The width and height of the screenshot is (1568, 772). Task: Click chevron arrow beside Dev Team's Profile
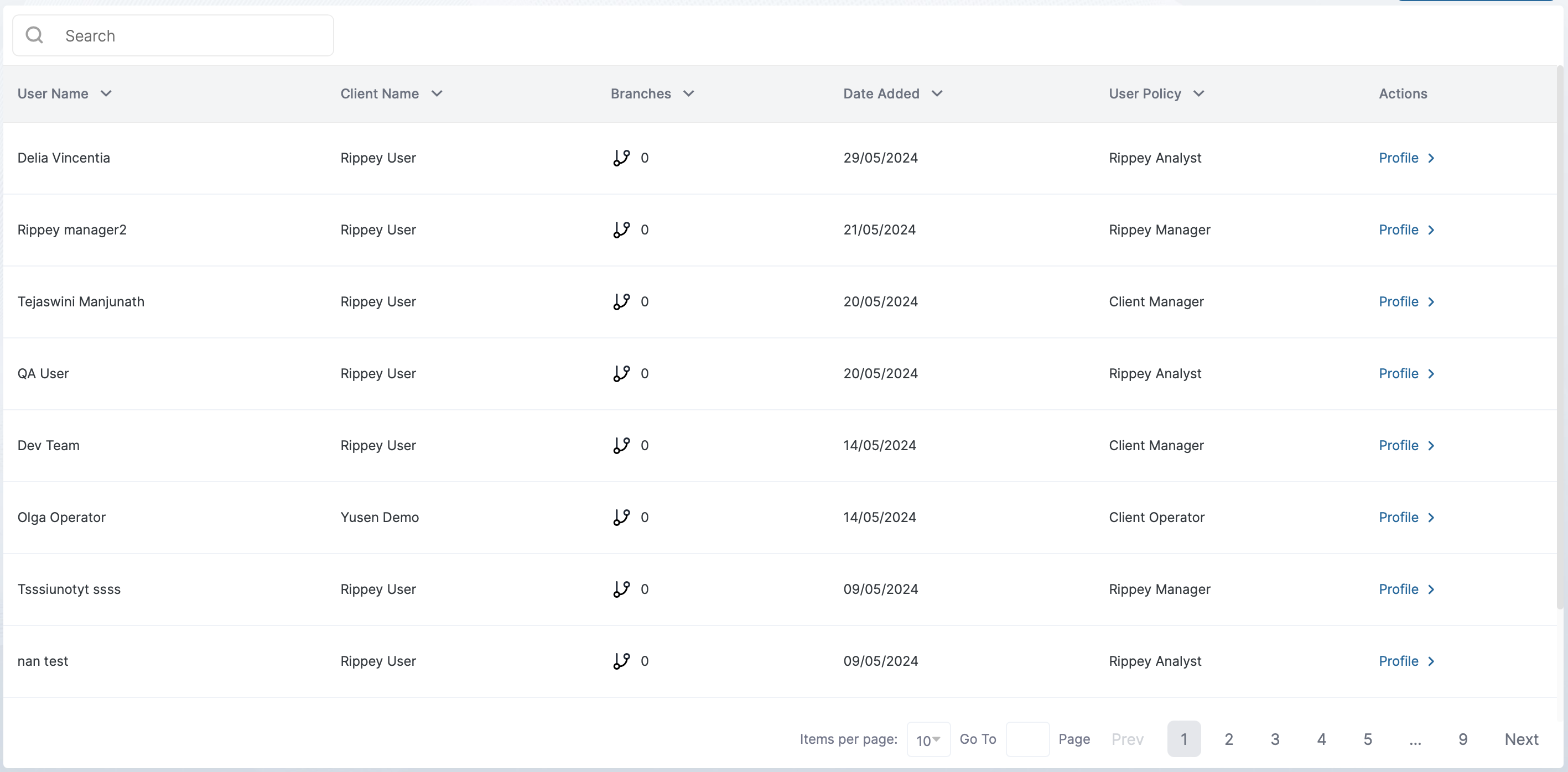(x=1431, y=445)
